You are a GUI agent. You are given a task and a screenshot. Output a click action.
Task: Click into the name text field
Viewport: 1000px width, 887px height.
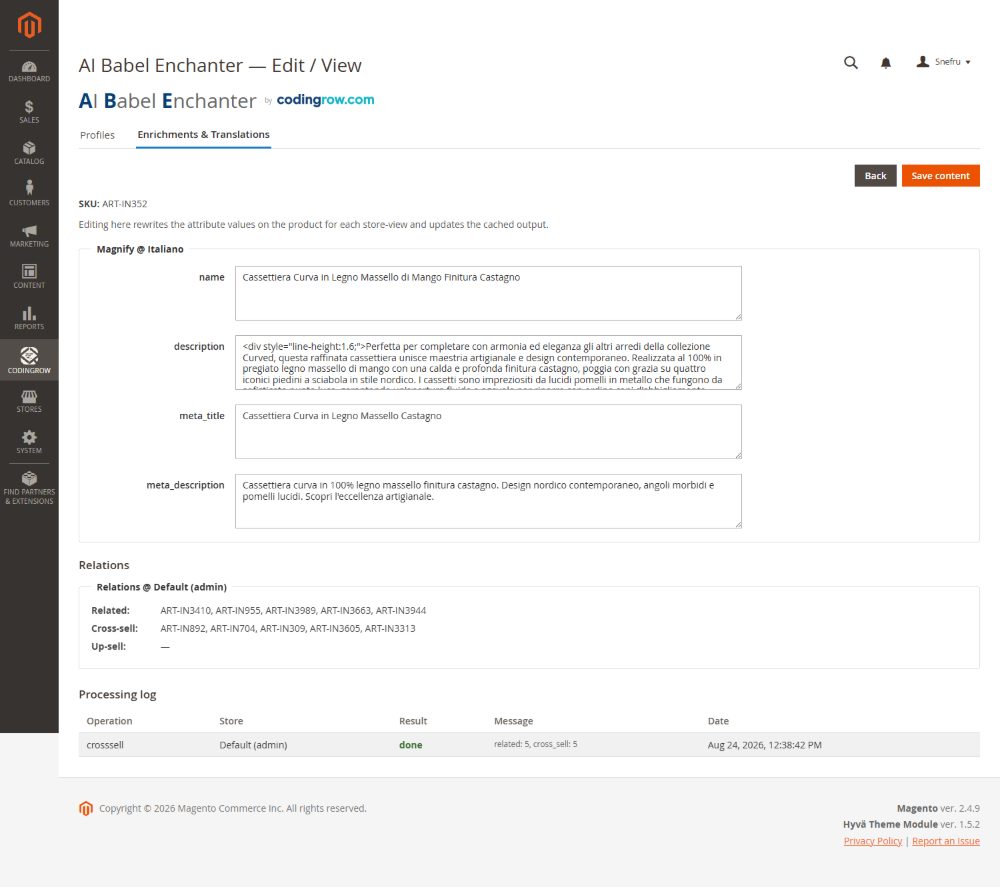coord(488,293)
